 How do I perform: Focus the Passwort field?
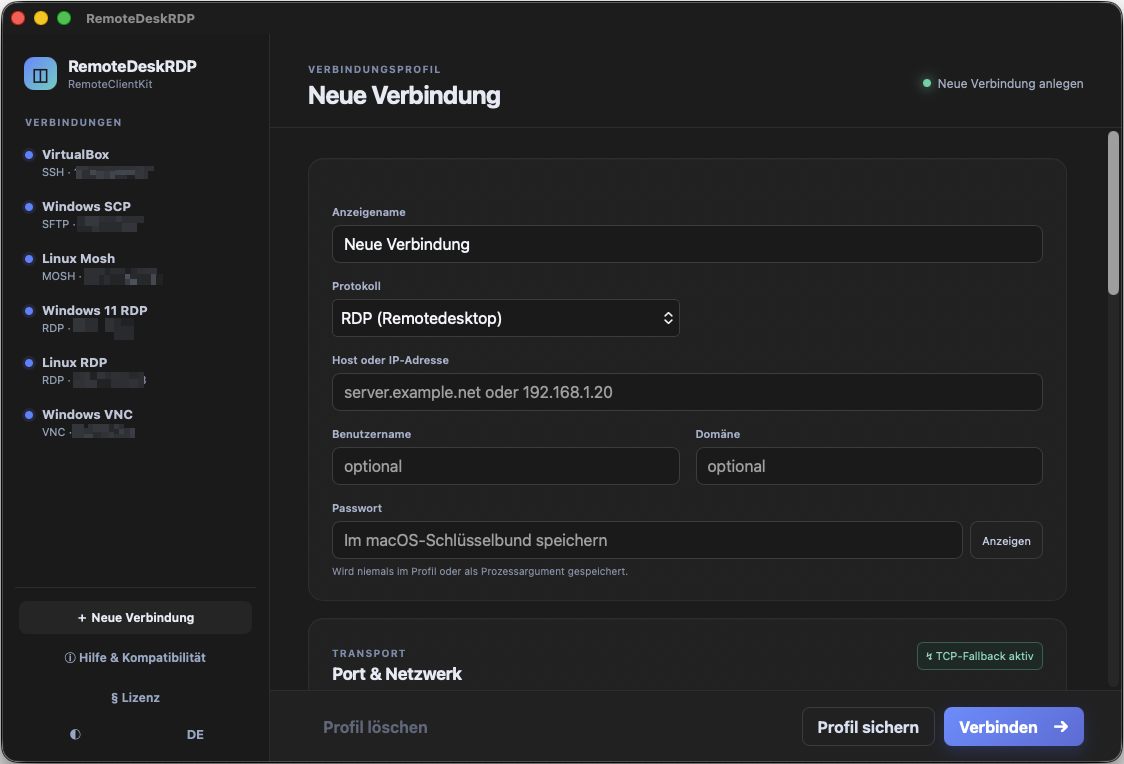[x=647, y=540]
